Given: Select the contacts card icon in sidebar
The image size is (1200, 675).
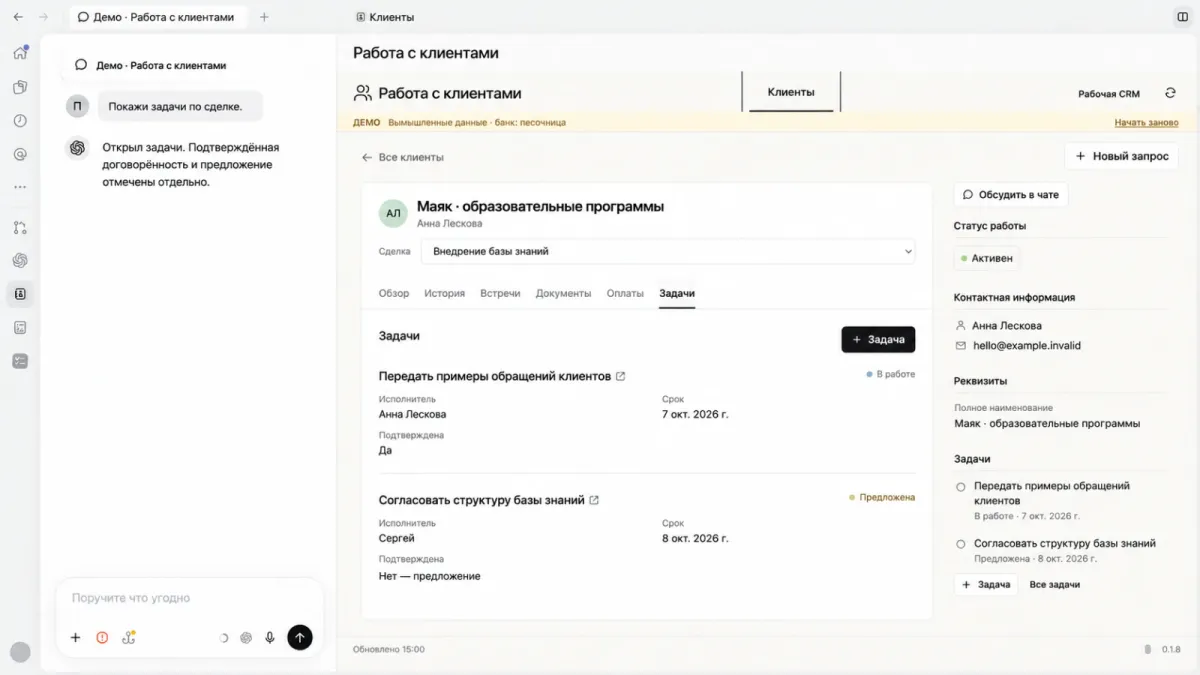Looking at the screenshot, I should point(20,294).
